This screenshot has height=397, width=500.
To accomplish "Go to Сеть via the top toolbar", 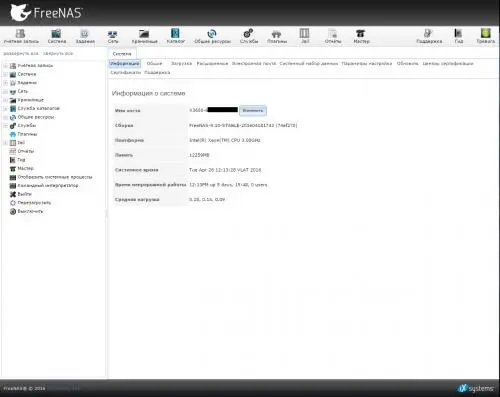I will tap(113, 36).
